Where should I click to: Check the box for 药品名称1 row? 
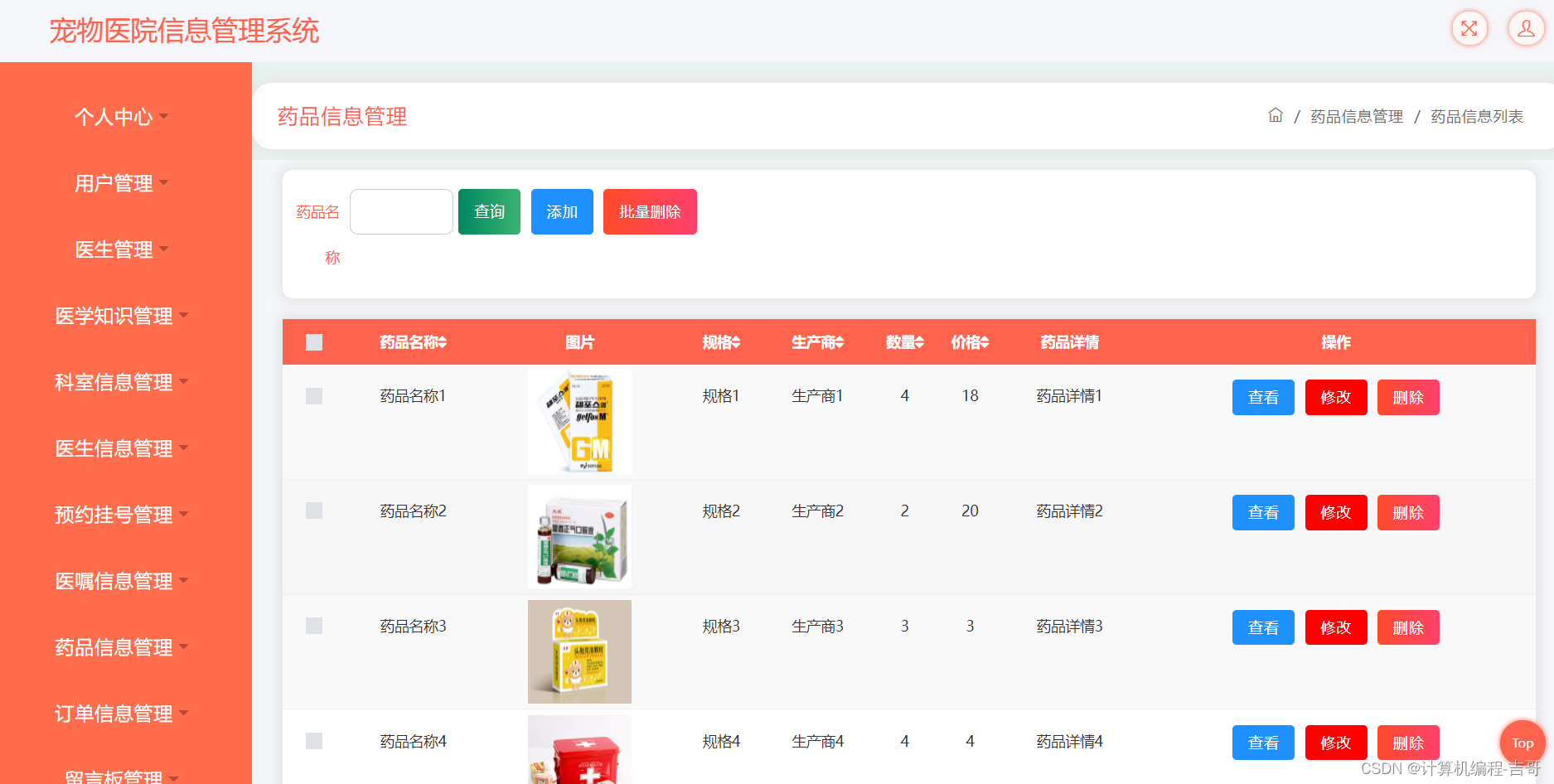tap(314, 396)
